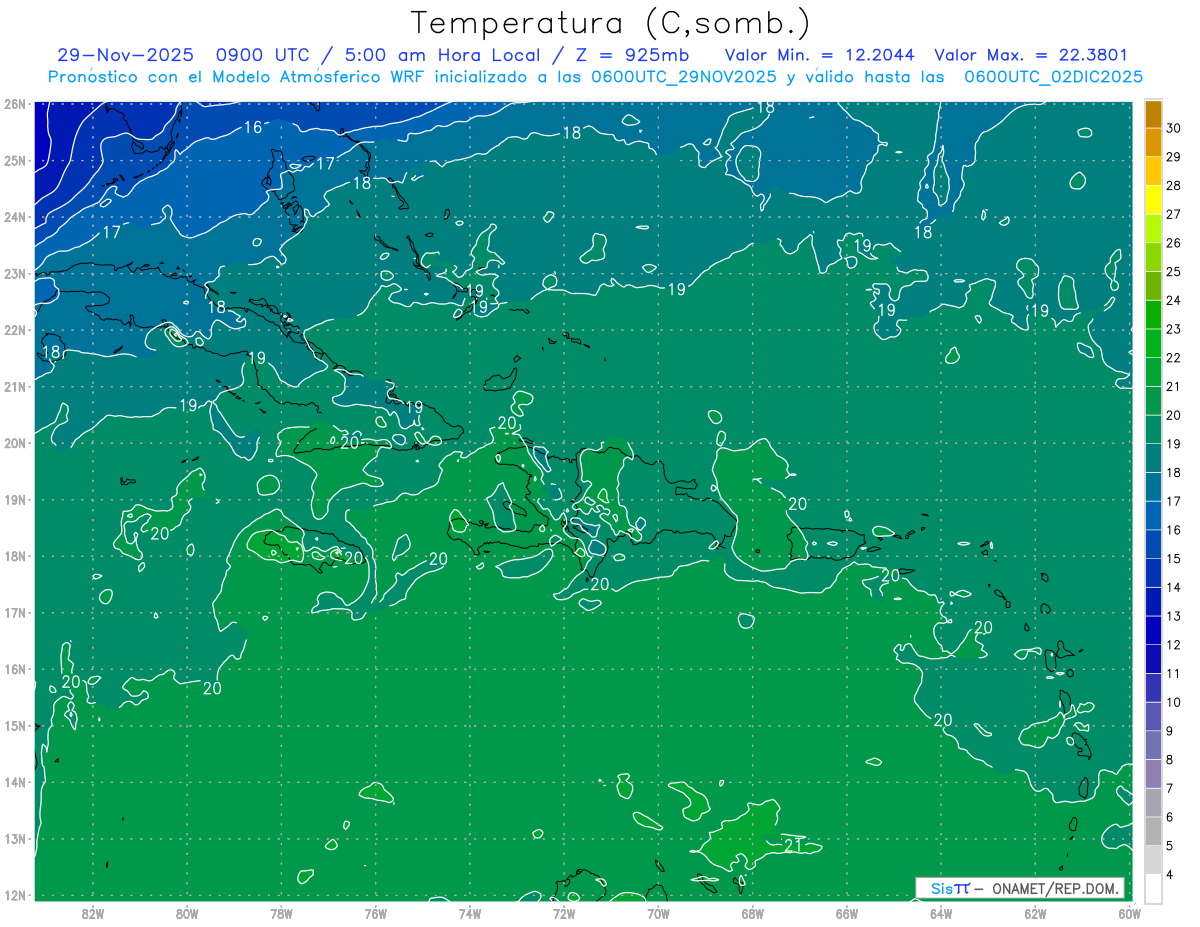1200x927 pixels.
Task: Click the '76W' longitude axis label
Action: click(376, 913)
